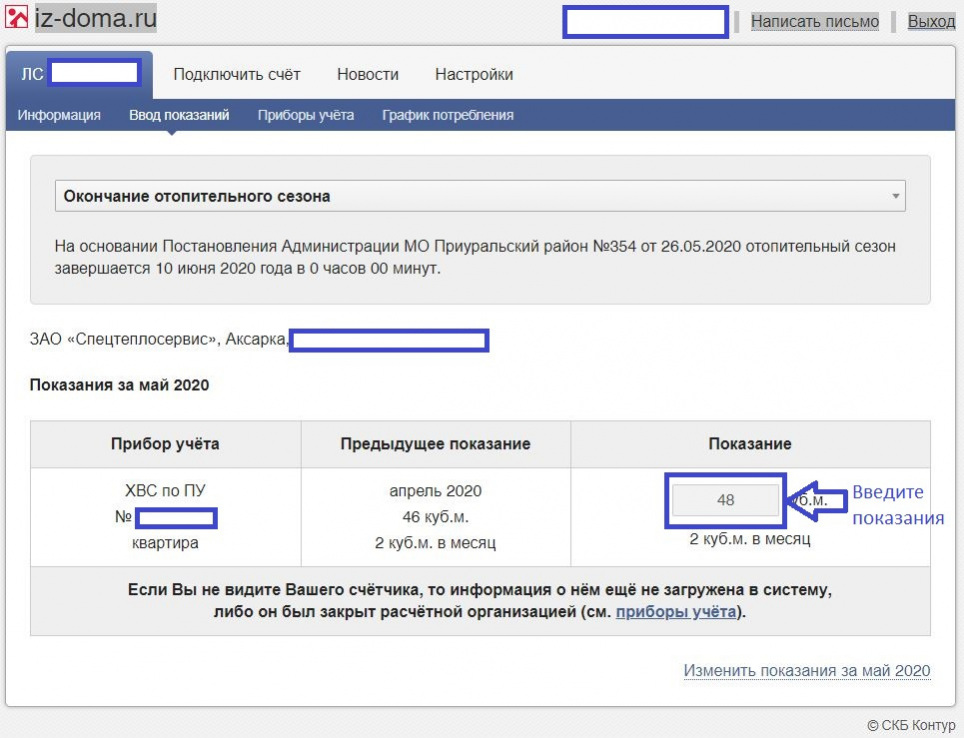Focus the meter reading input showing 48
964x738 pixels.
click(725, 500)
